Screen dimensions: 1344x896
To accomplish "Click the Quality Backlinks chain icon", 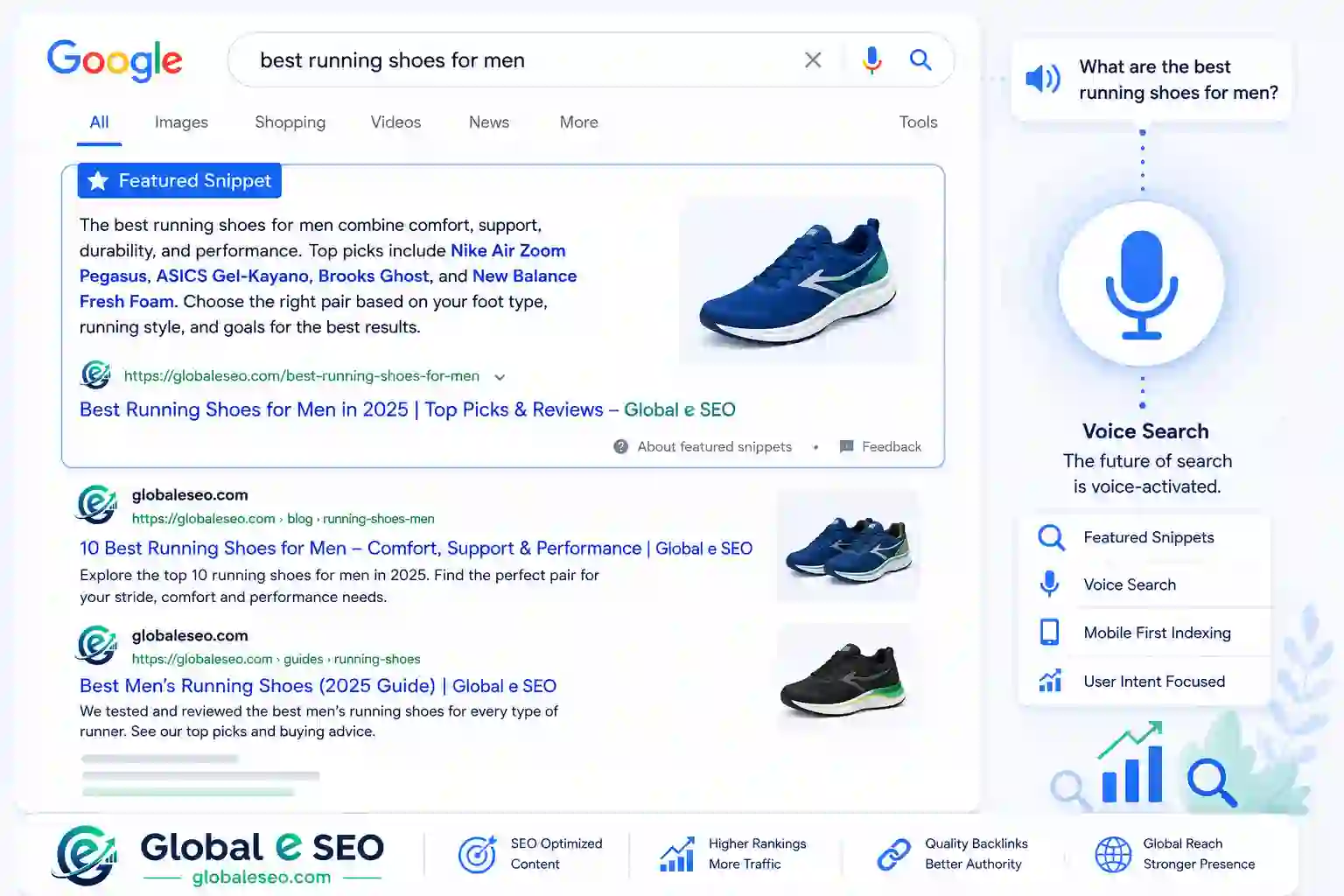I will click(x=893, y=854).
